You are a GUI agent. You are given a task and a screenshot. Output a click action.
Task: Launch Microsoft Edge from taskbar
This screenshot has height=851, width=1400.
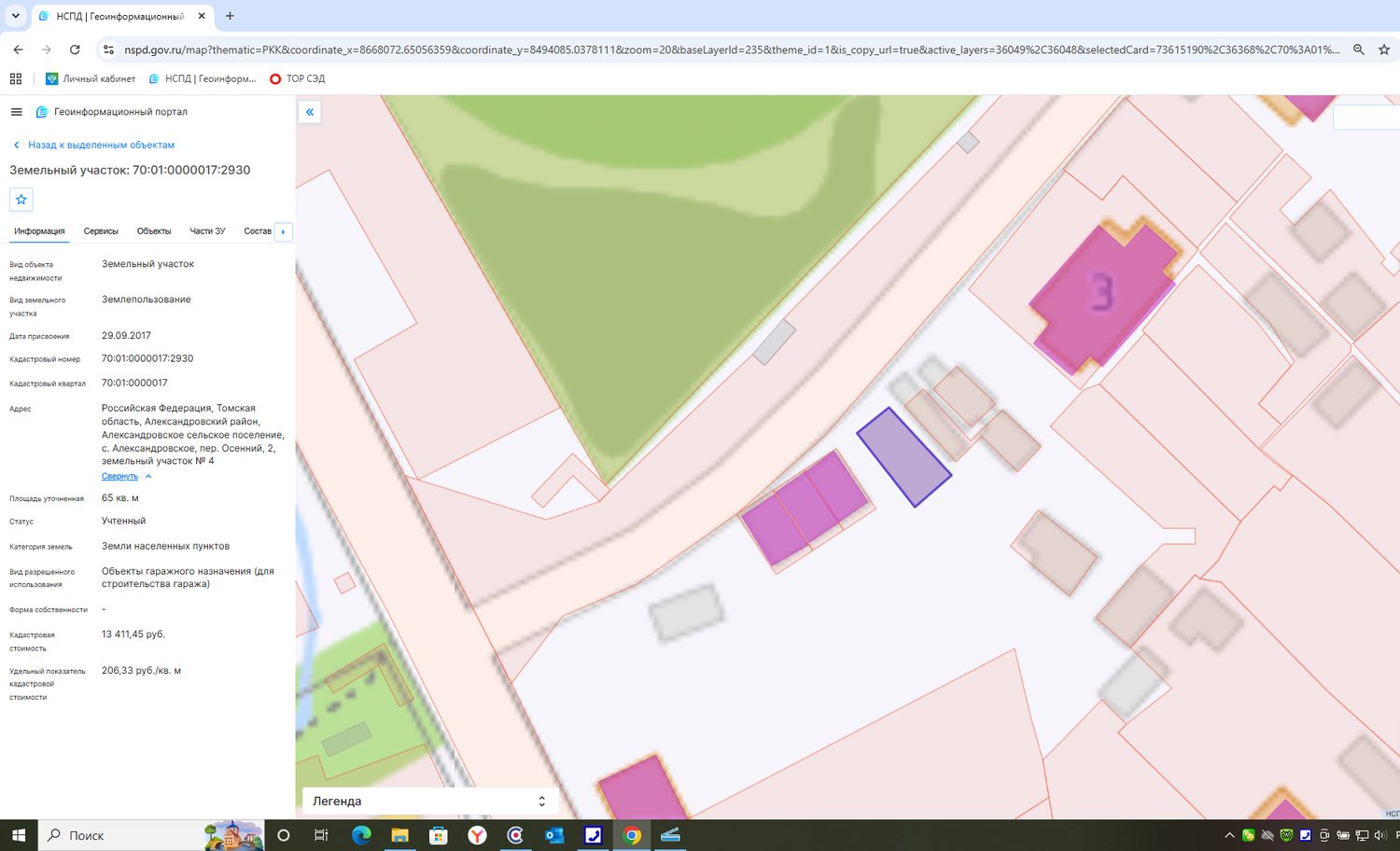click(361, 835)
